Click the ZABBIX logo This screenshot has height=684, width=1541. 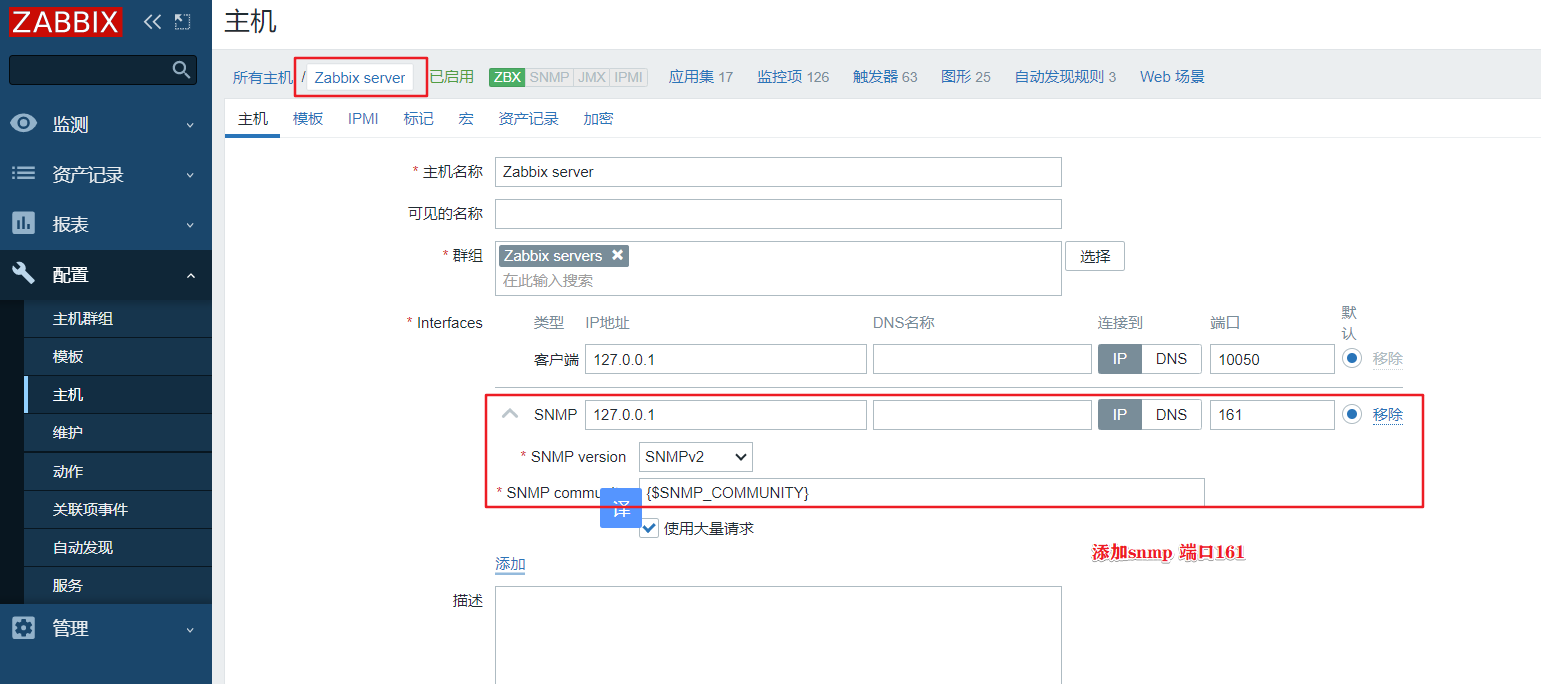[x=66, y=22]
